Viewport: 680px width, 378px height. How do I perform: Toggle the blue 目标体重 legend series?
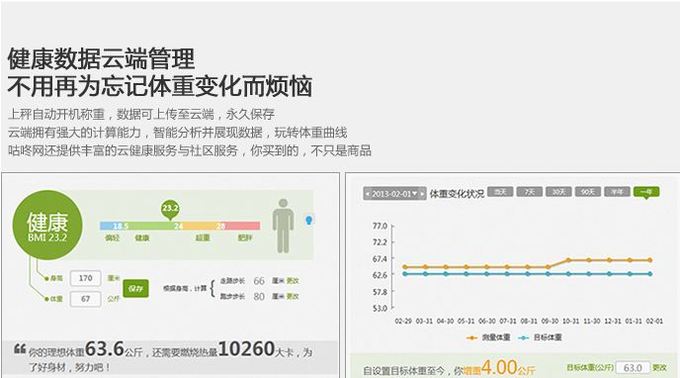point(540,337)
